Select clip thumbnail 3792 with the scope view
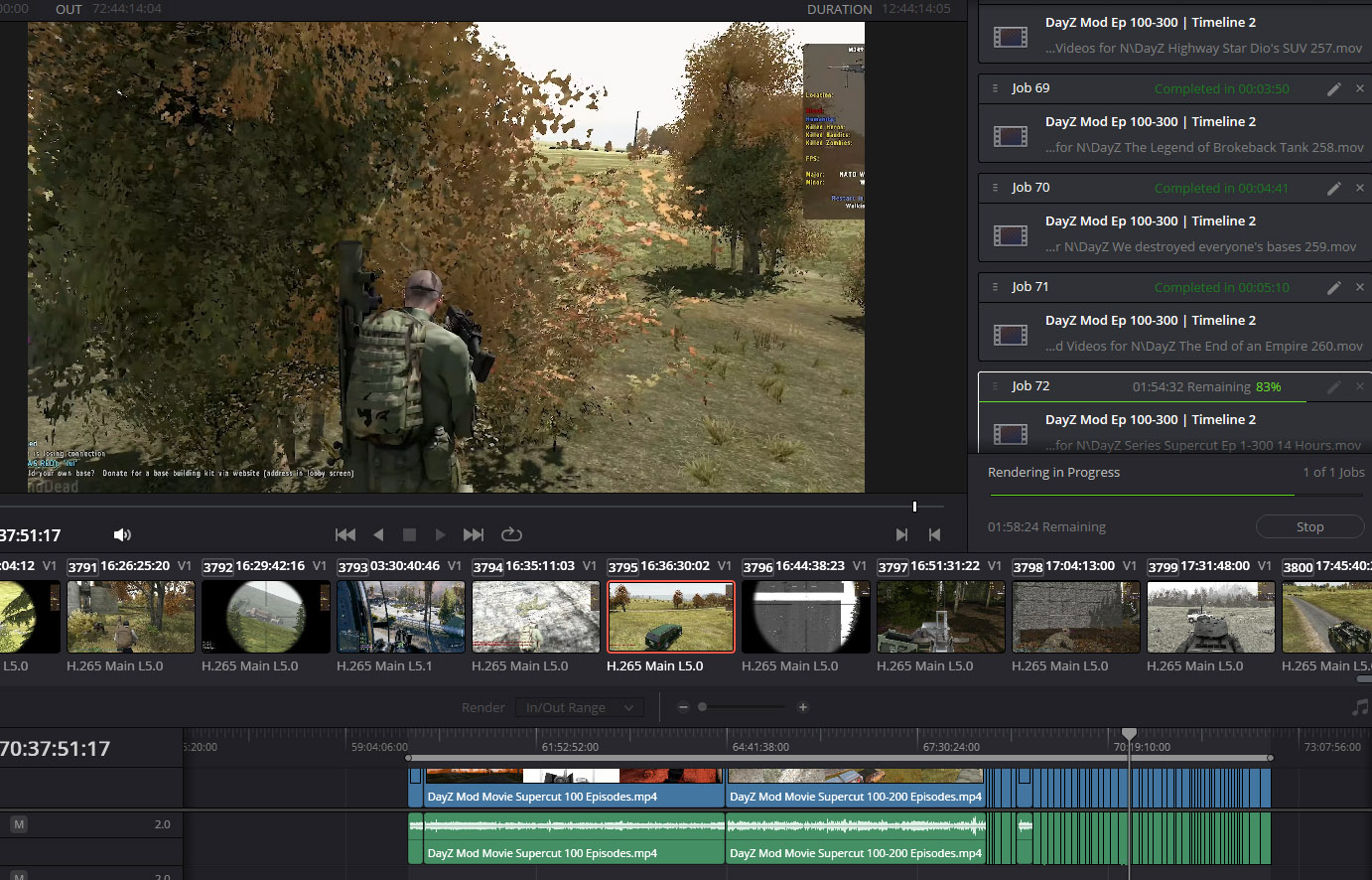The height and width of the screenshot is (880, 1372). point(266,617)
